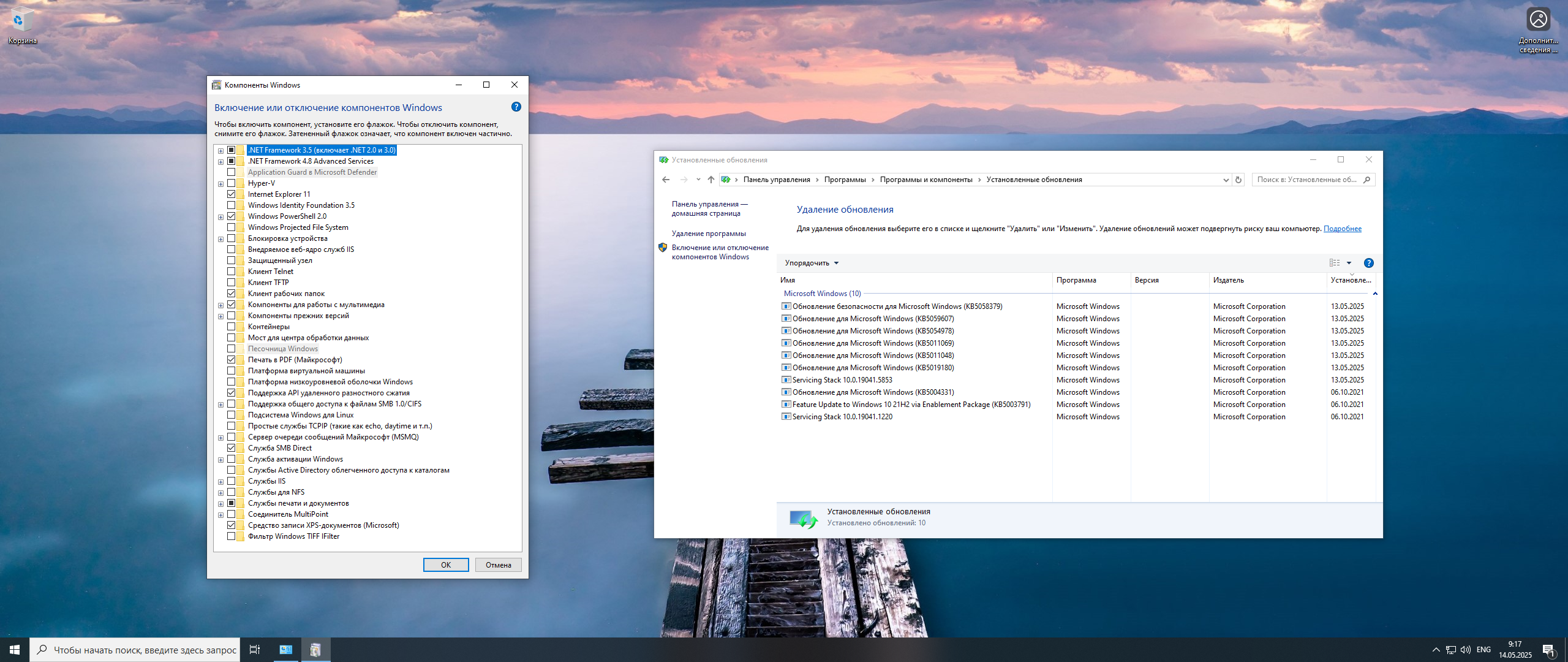This screenshot has width=1568, height=662.
Task: Enable Подсистема Windows для Linux checkbox
Action: point(231,415)
